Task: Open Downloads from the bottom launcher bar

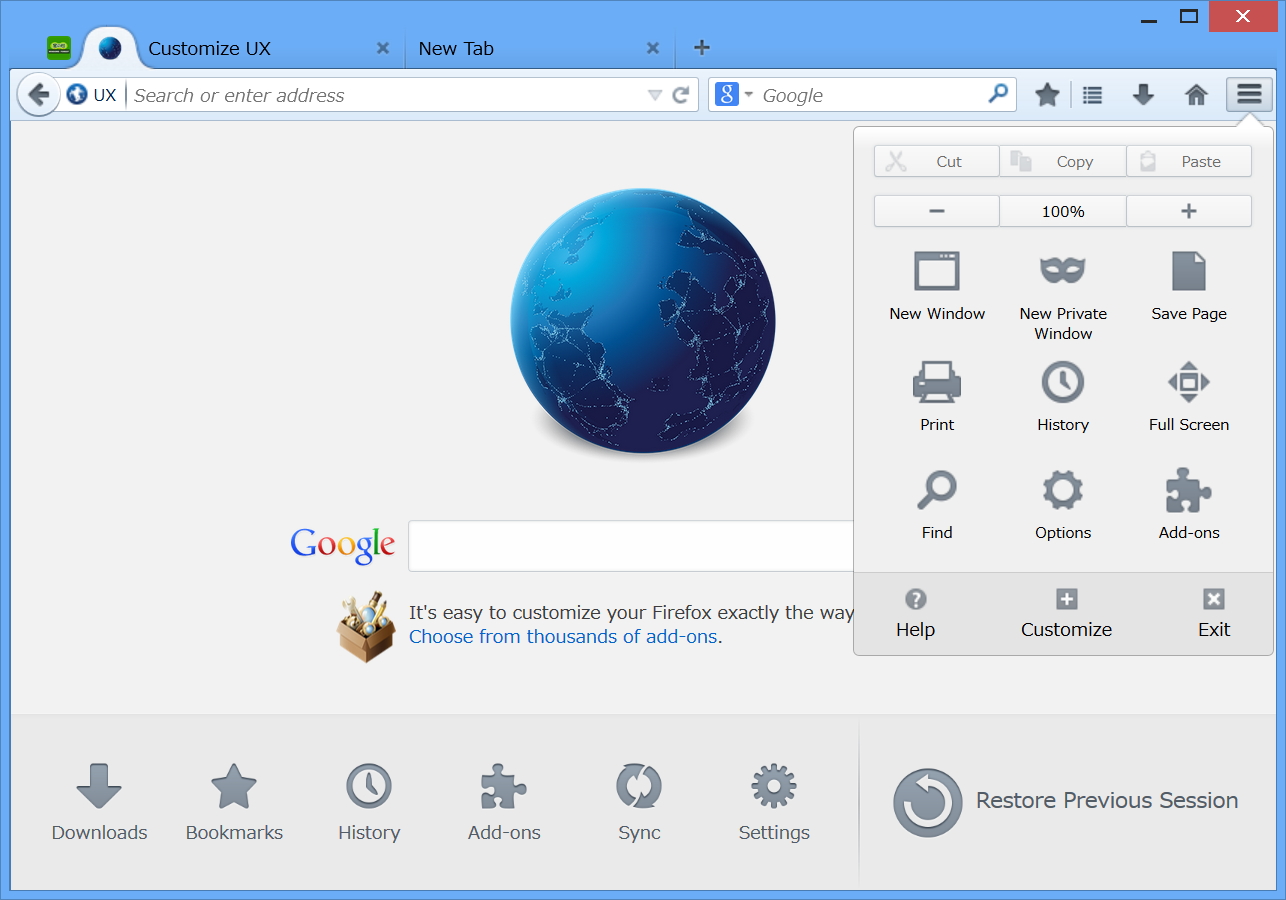Action: tap(99, 802)
